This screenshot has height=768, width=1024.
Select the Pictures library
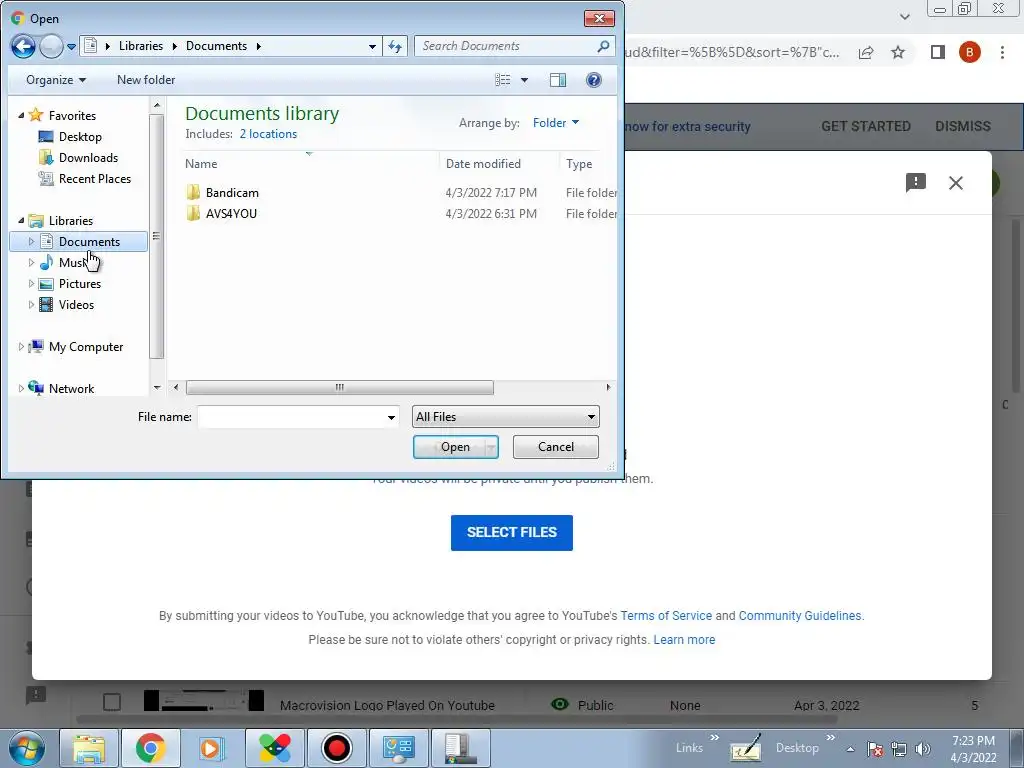tap(80, 283)
